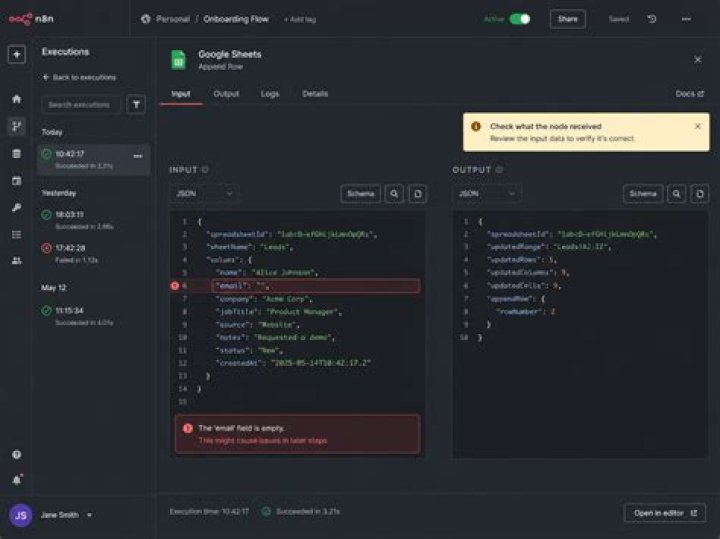The image size is (720, 539).
Task: Search within the INPUT panel
Action: tap(394, 194)
